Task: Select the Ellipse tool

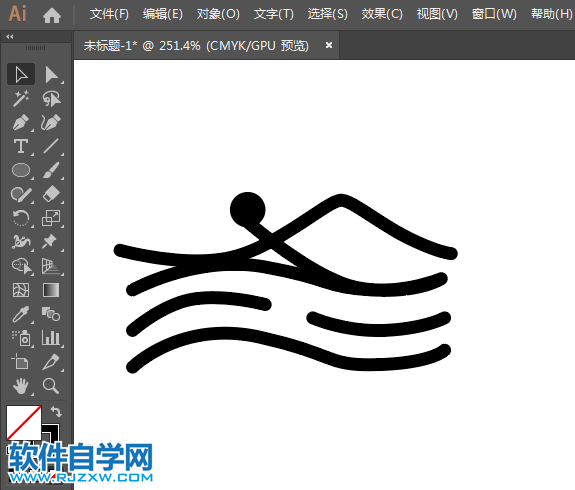Action: click(x=21, y=170)
